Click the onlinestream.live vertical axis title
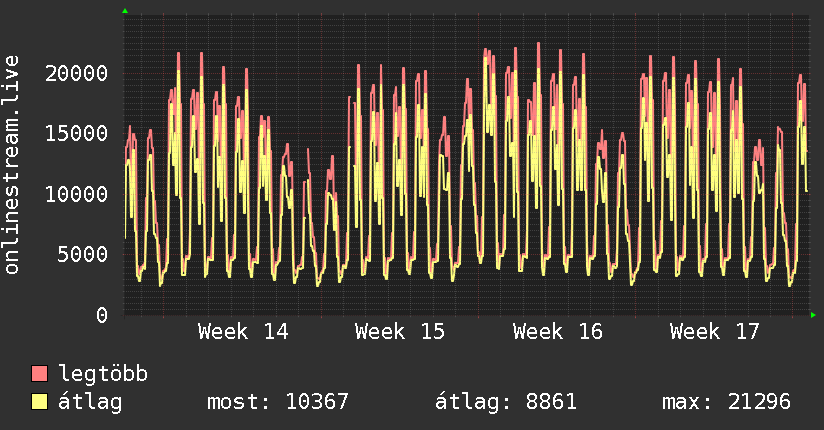The width and height of the screenshot is (824, 430). tap(12, 165)
